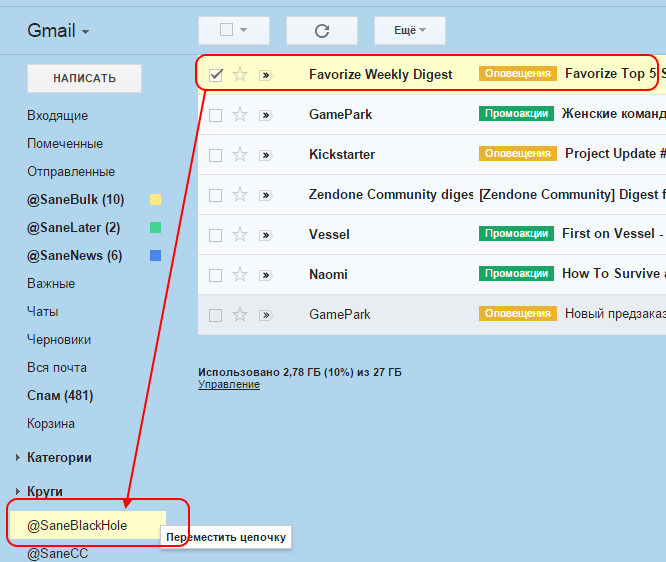This screenshot has width=666, height=562.
Task: Open the Ещё dropdown menu
Action: pyautogui.click(x=410, y=31)
